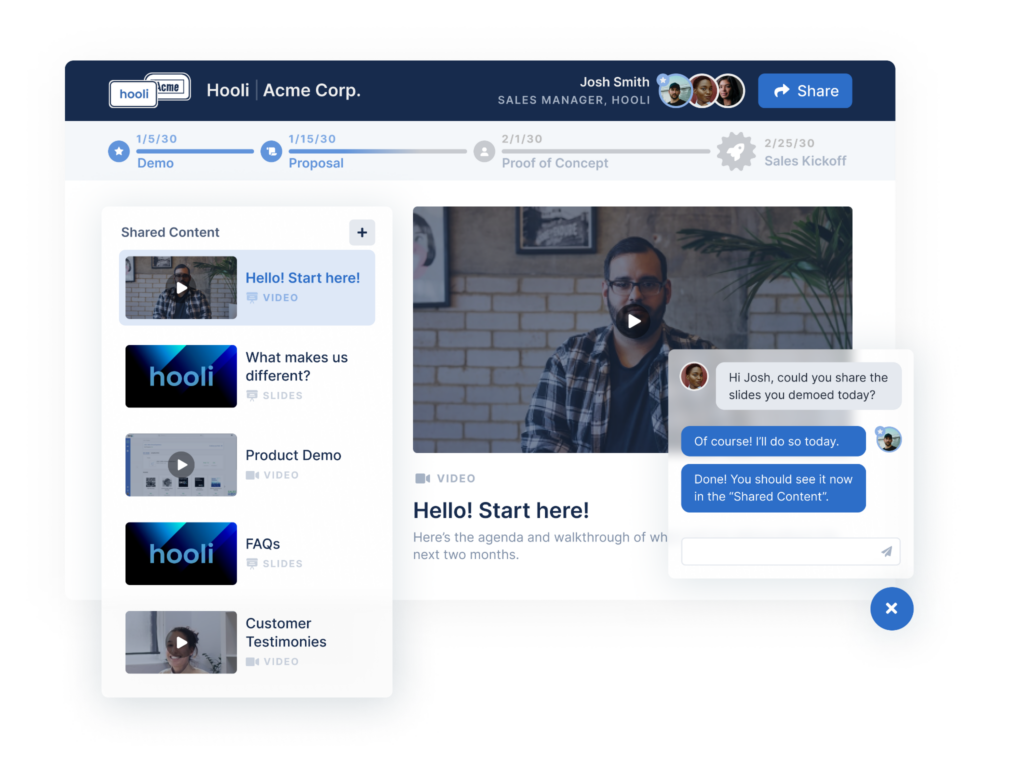Click Josh Smith's avatar group

(x=701, y=90)
